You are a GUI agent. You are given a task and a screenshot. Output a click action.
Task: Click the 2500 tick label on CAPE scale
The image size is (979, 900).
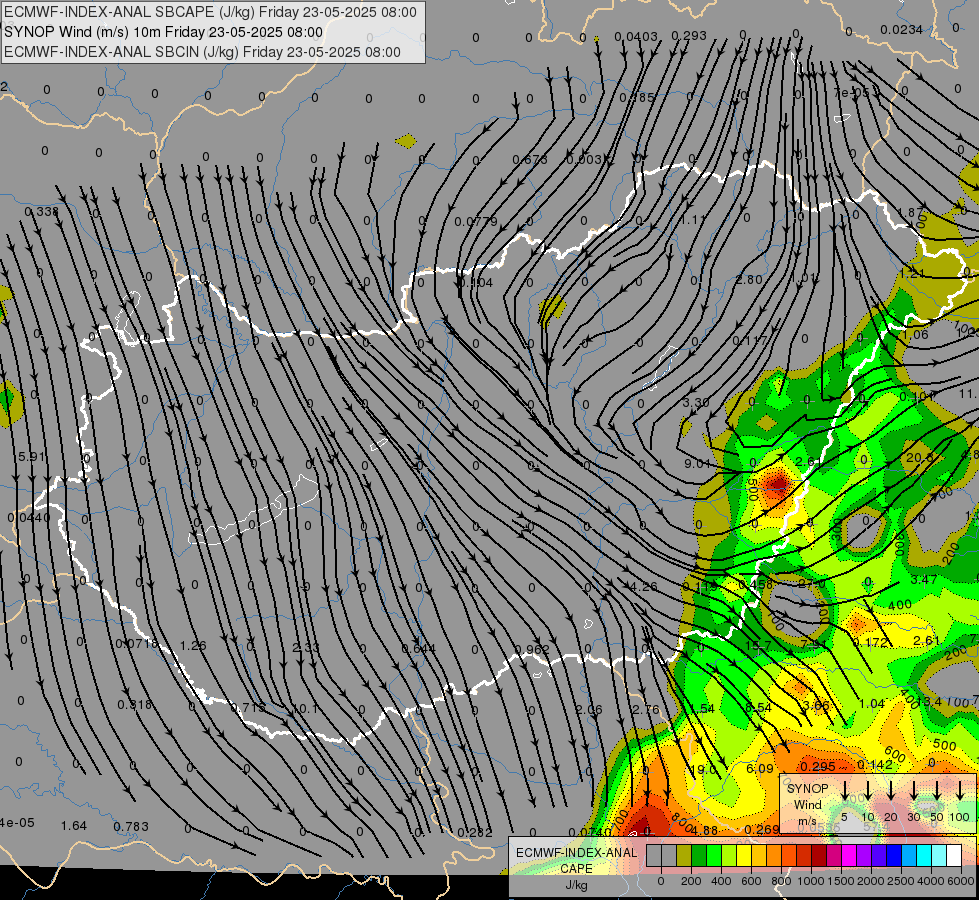point(901,881)
